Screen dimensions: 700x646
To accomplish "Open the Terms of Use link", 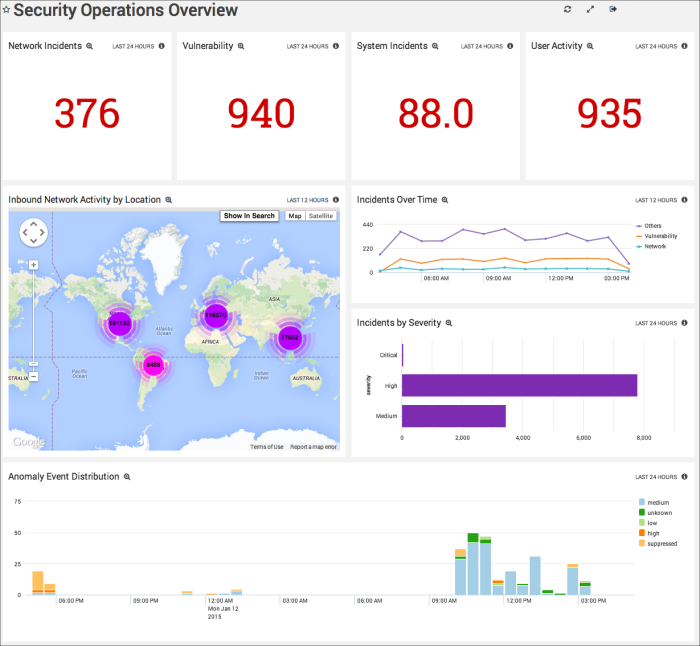I will coord(267,447).
